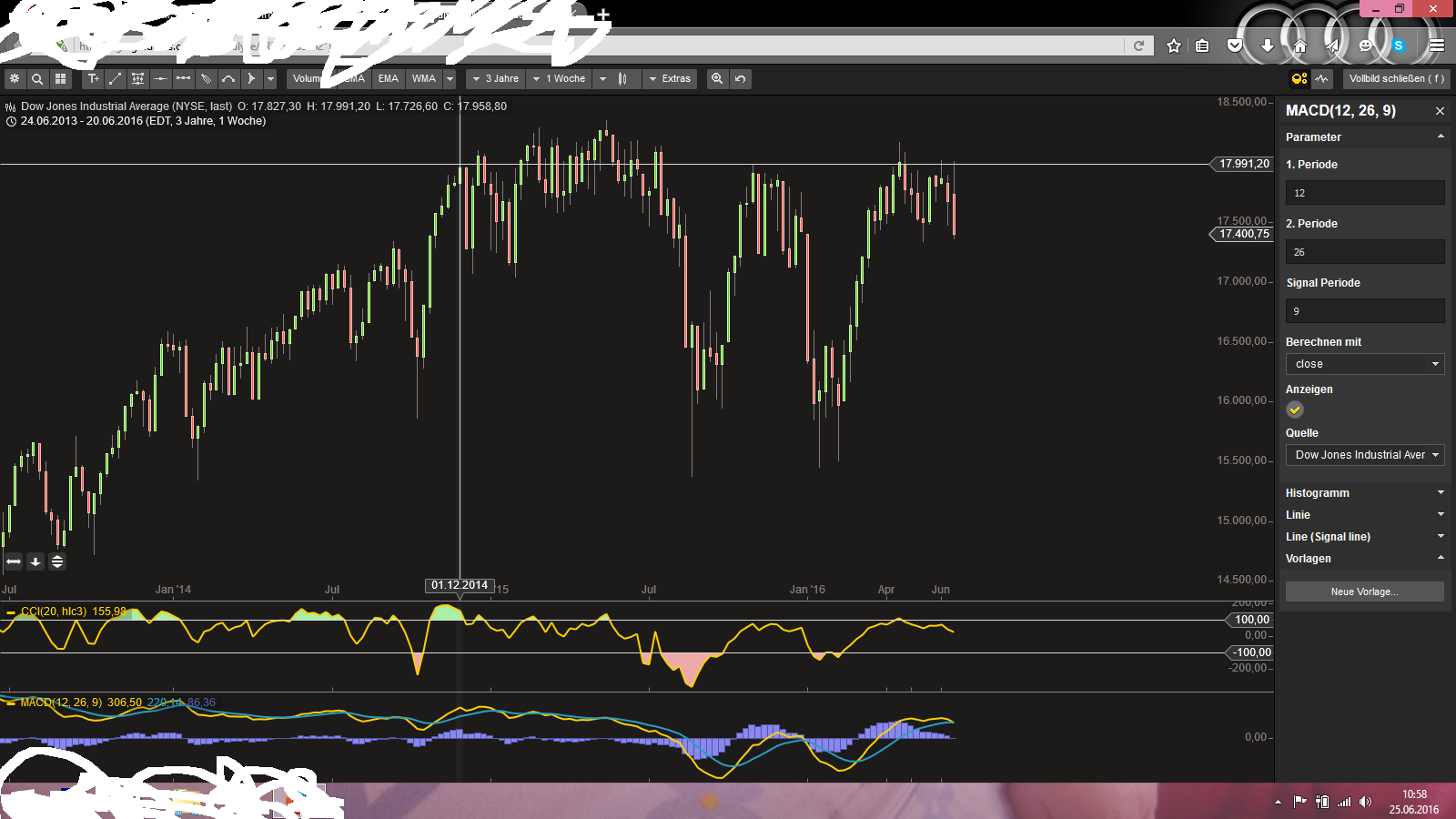Viewport: 1456px width, 819px height.
Task: Click the line chart comparison icon
Action: (x=1322, y=79)
